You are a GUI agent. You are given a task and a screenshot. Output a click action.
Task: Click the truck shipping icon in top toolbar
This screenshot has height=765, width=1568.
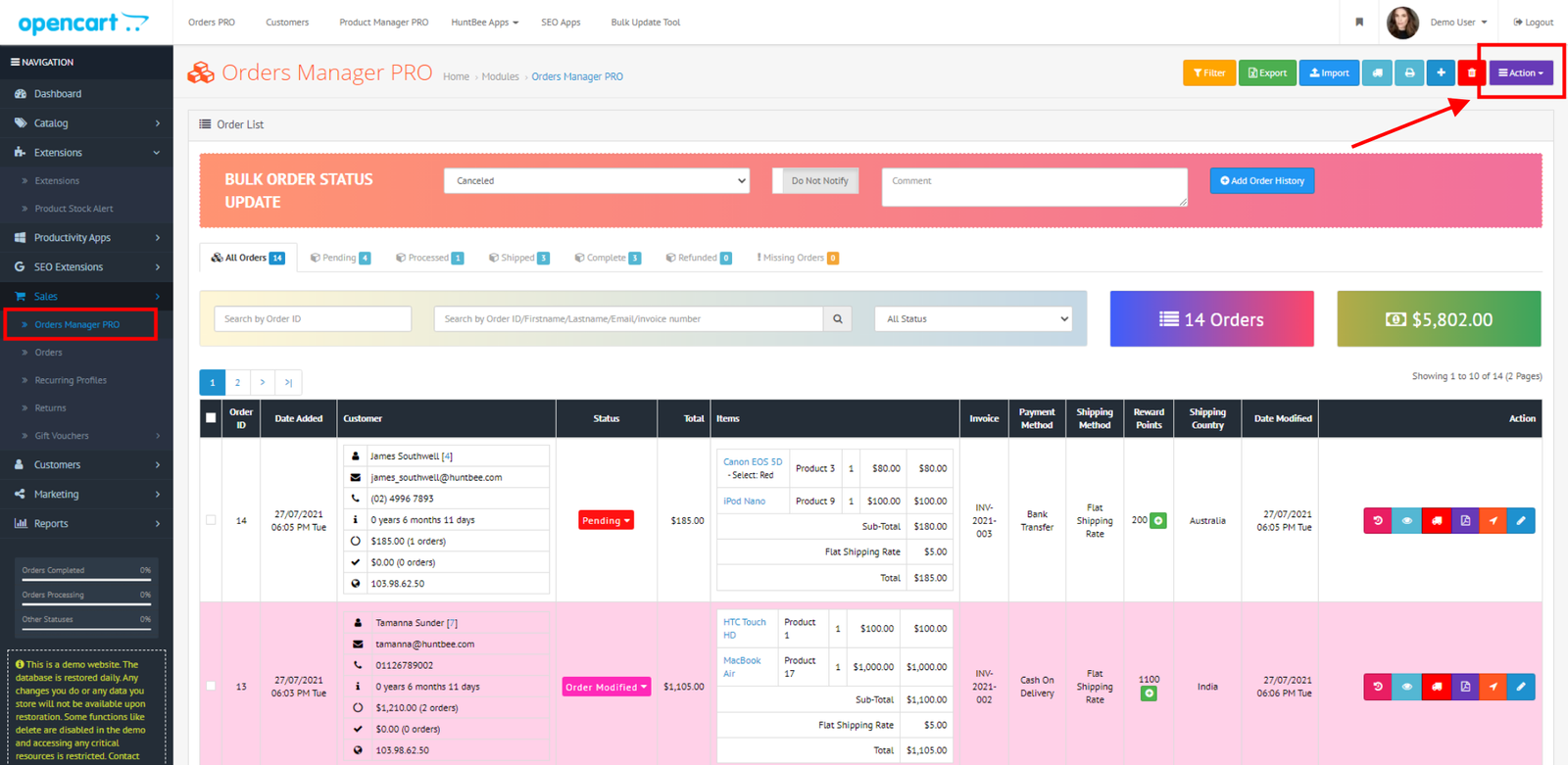(1377, 72)
